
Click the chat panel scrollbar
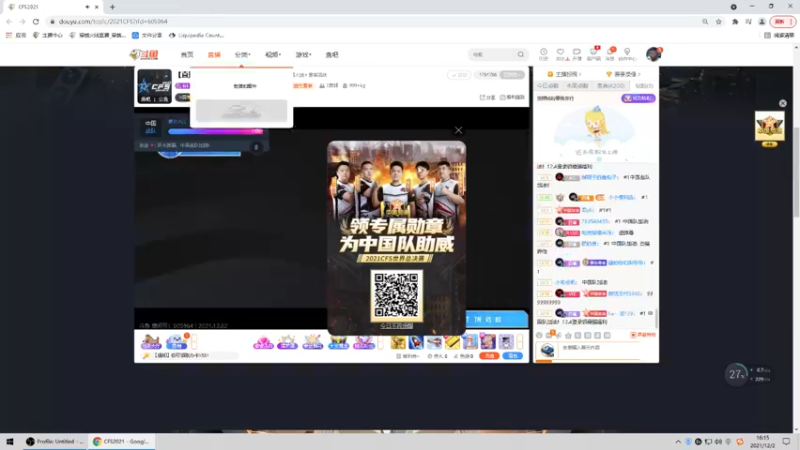click(656, 318)
